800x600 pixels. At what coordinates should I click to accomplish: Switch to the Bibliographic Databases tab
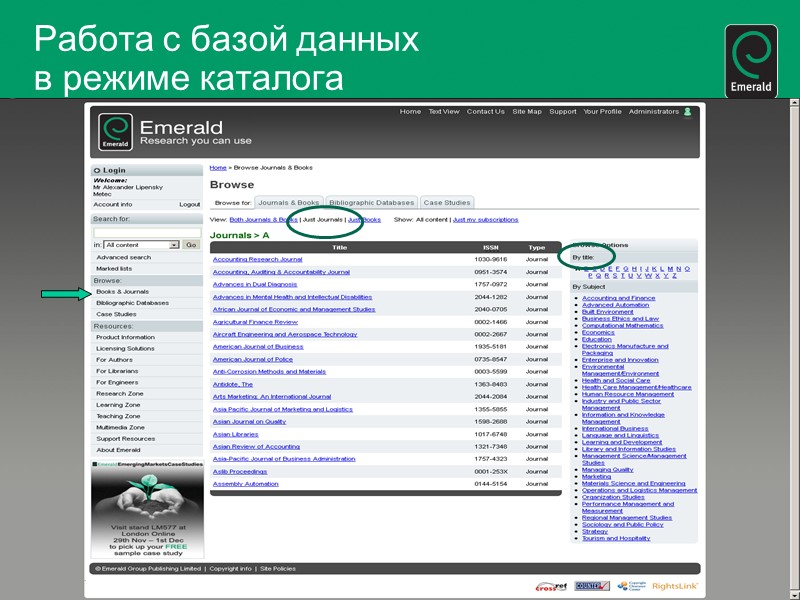click(371, 200)
